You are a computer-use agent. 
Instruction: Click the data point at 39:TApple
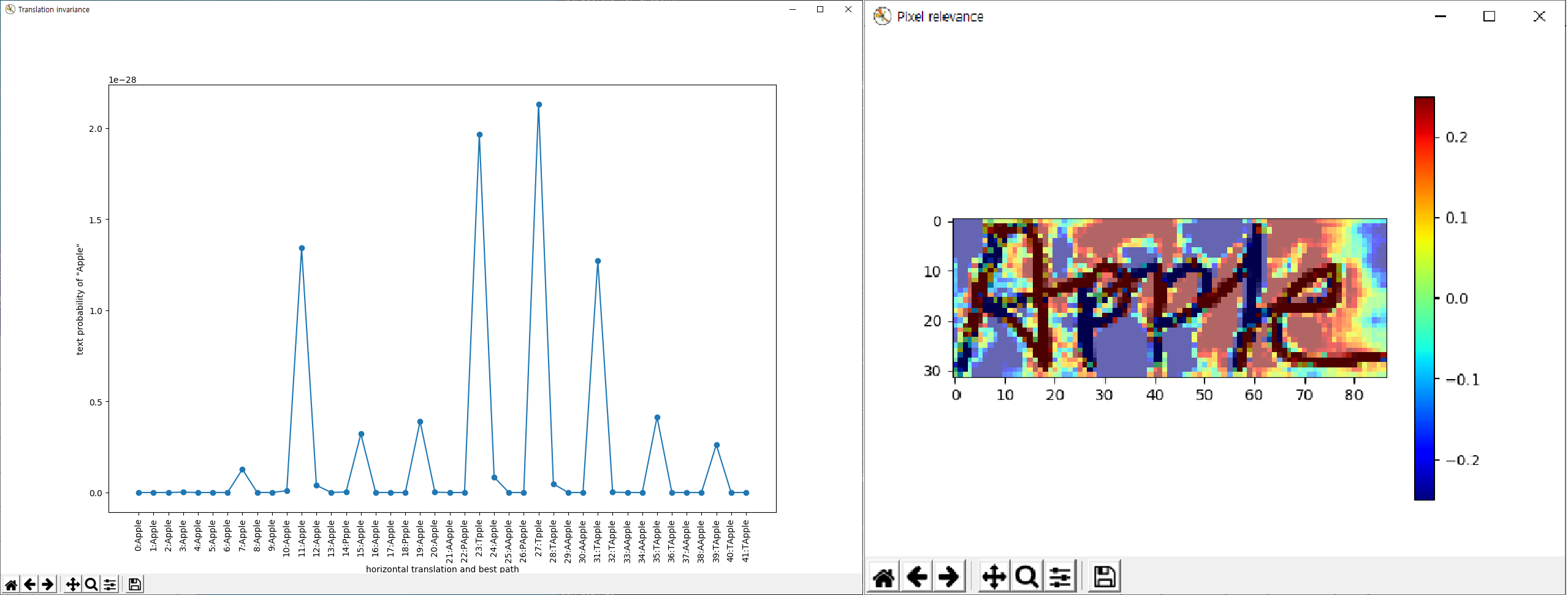(717, 445)
